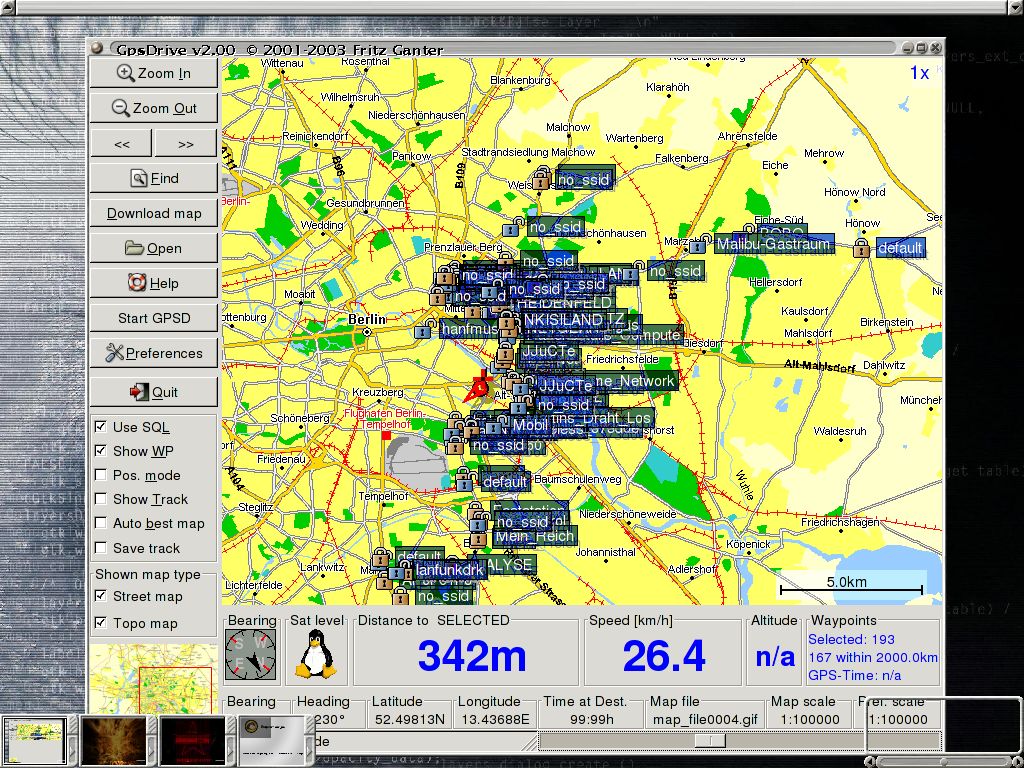Enable the Pos. mode checkbox
1024x768 pixels.
(x=101, y=475)
